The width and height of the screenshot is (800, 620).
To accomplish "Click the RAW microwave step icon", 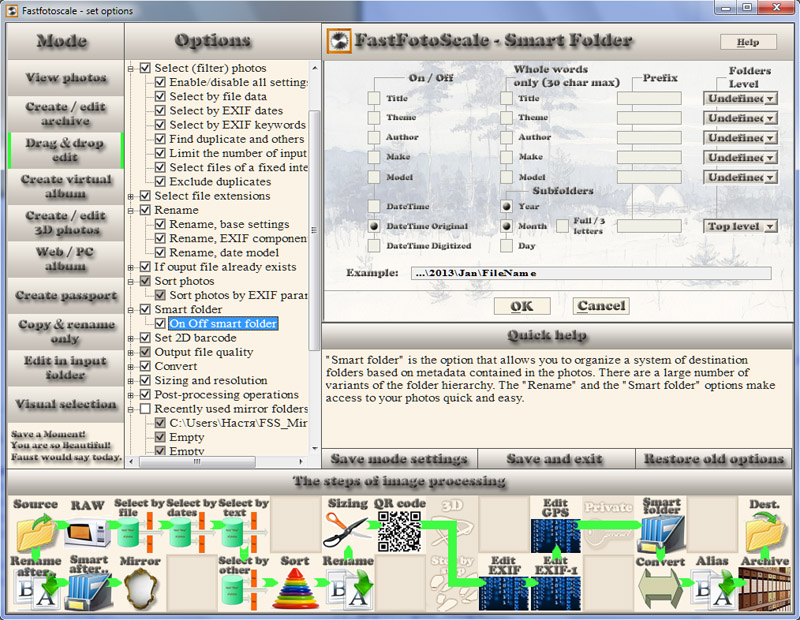I will [87, 532].
